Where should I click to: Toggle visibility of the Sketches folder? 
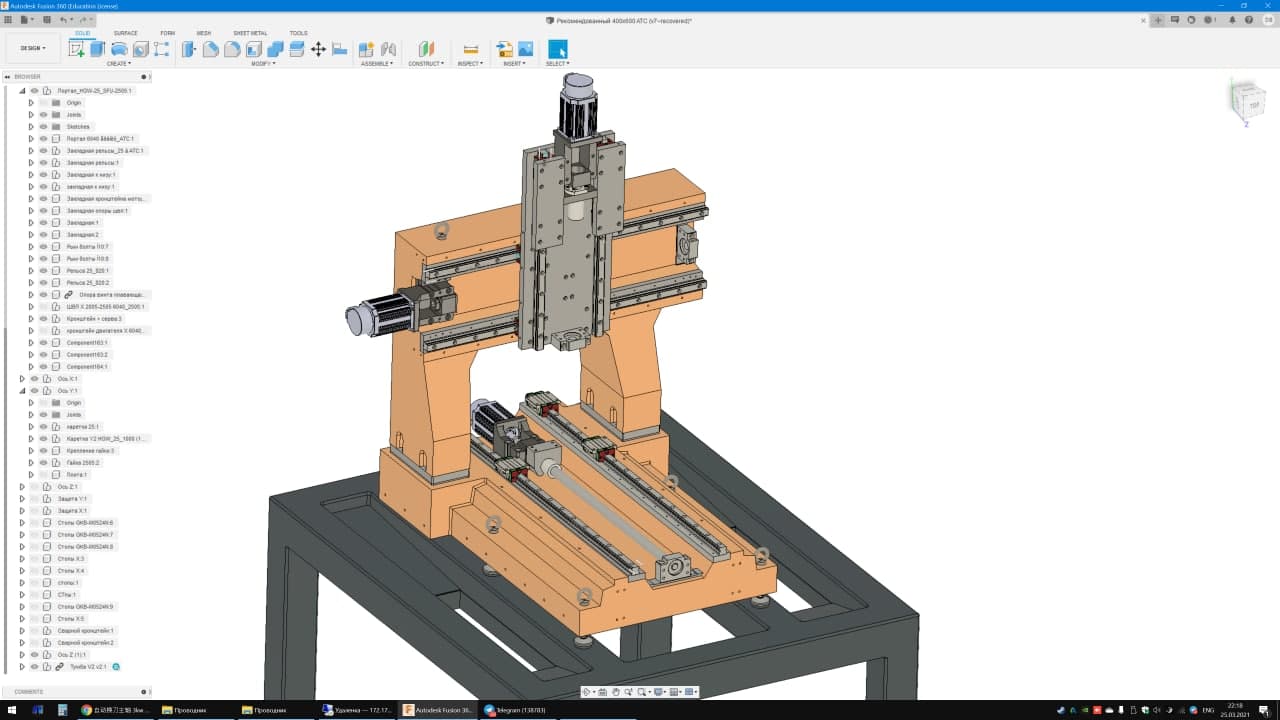(x=43, y=127)
